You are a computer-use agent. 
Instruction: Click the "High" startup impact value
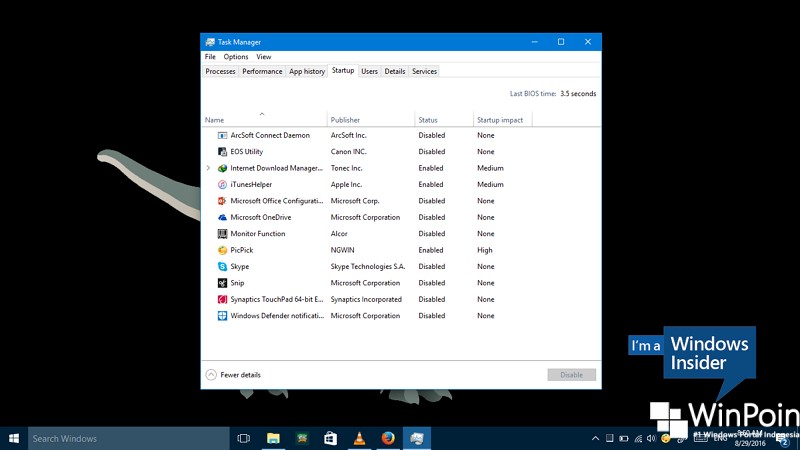coord(485,250)
